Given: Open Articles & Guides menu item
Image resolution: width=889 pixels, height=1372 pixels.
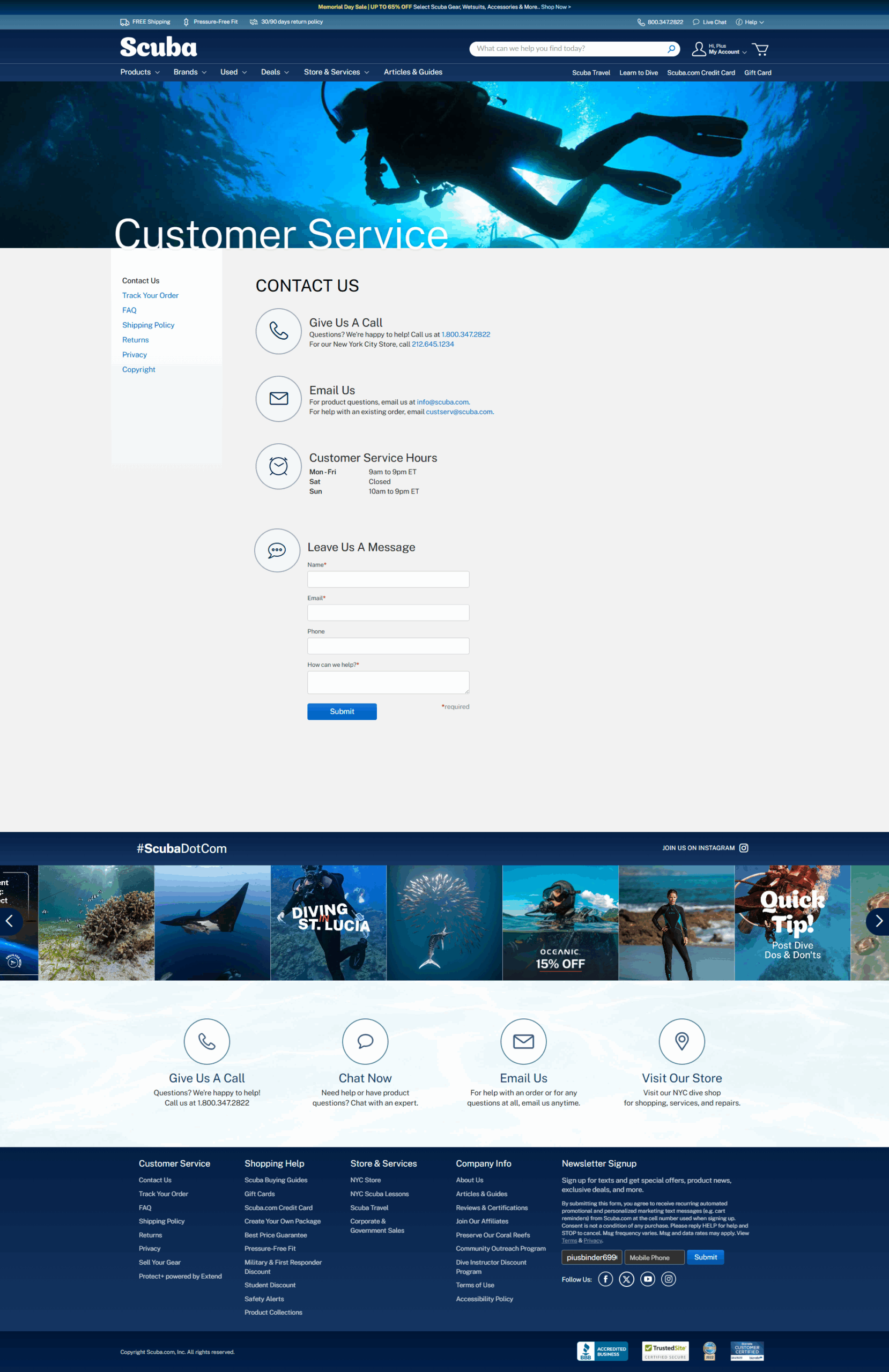Looking at the screenshot, I should 413,72.
